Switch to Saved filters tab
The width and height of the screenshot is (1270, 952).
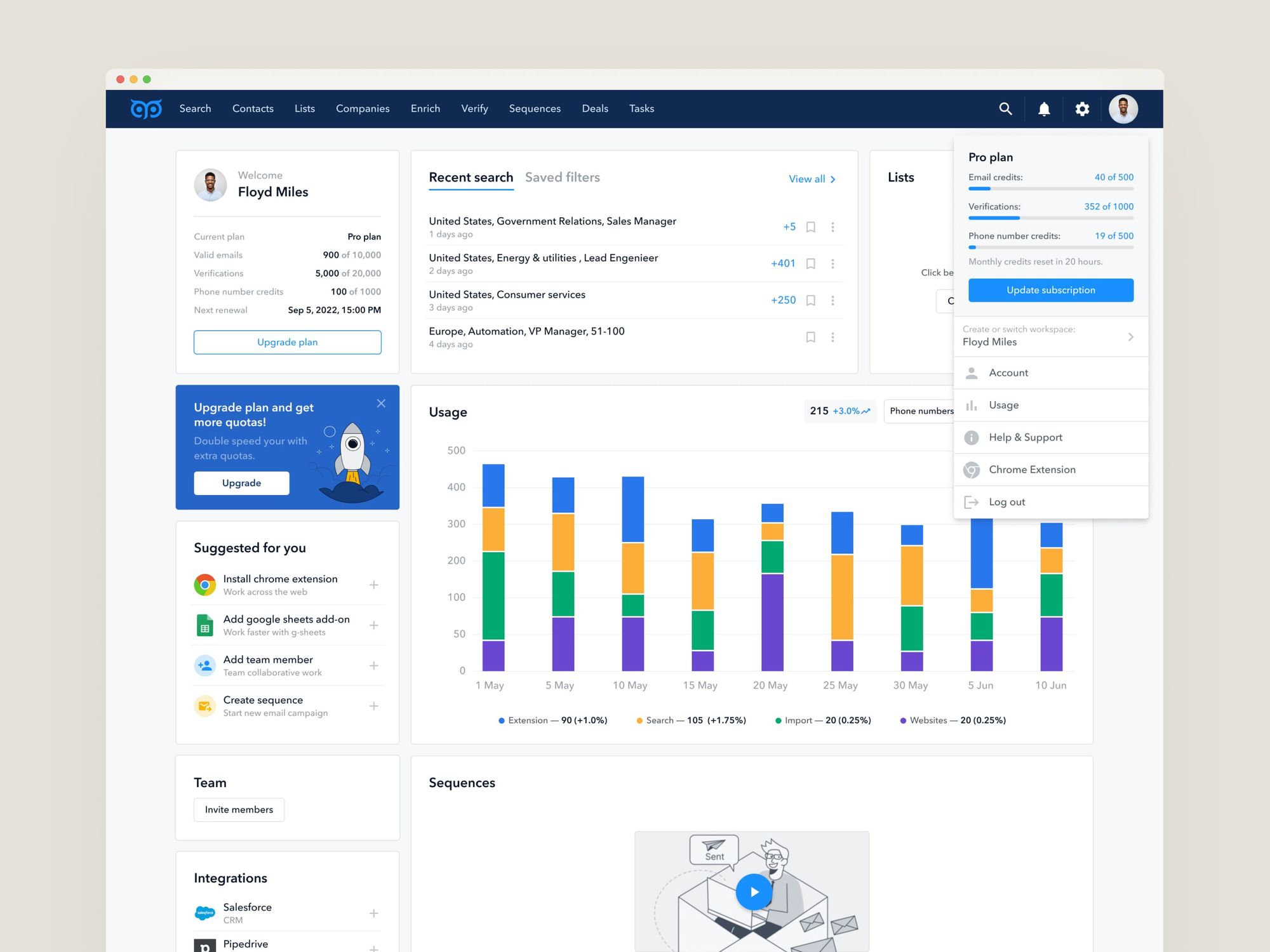[562, 178]
